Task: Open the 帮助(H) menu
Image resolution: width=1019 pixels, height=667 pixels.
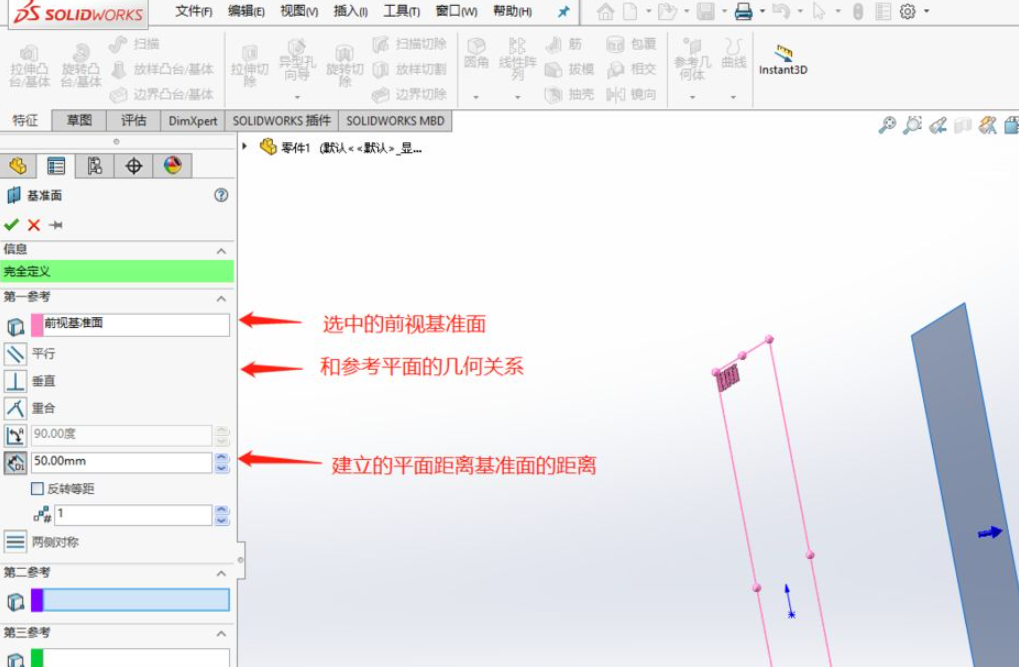Action: [x=512, y=11]
